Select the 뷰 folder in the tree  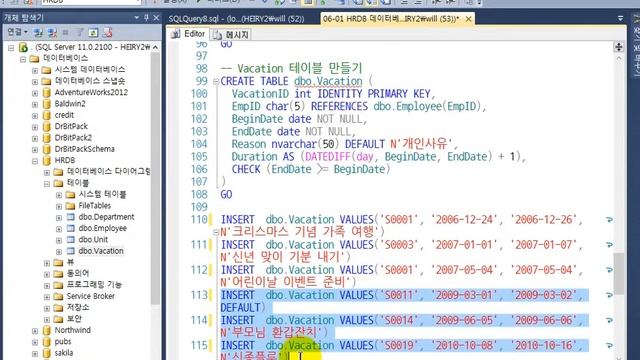coord(70,262)
